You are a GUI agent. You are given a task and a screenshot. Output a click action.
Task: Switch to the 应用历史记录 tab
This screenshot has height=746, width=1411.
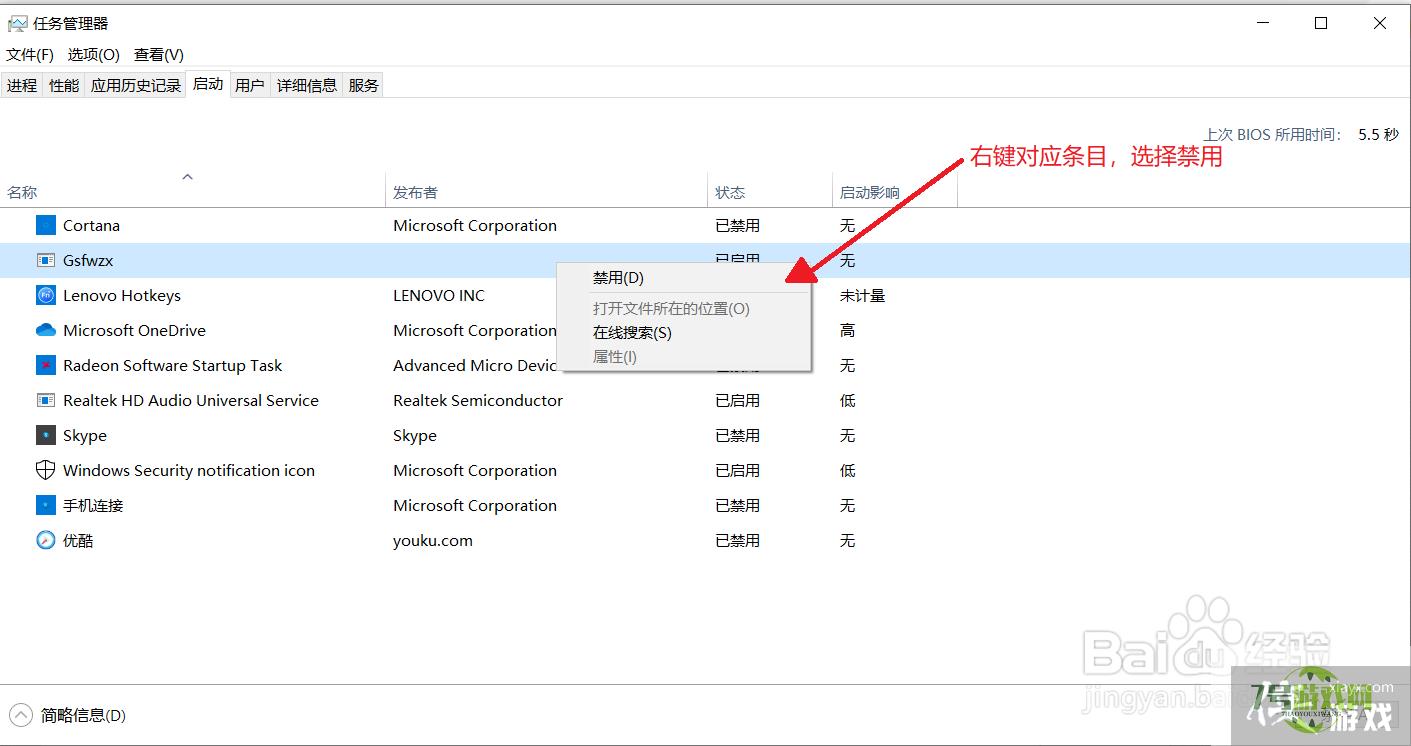pos(136,86)
